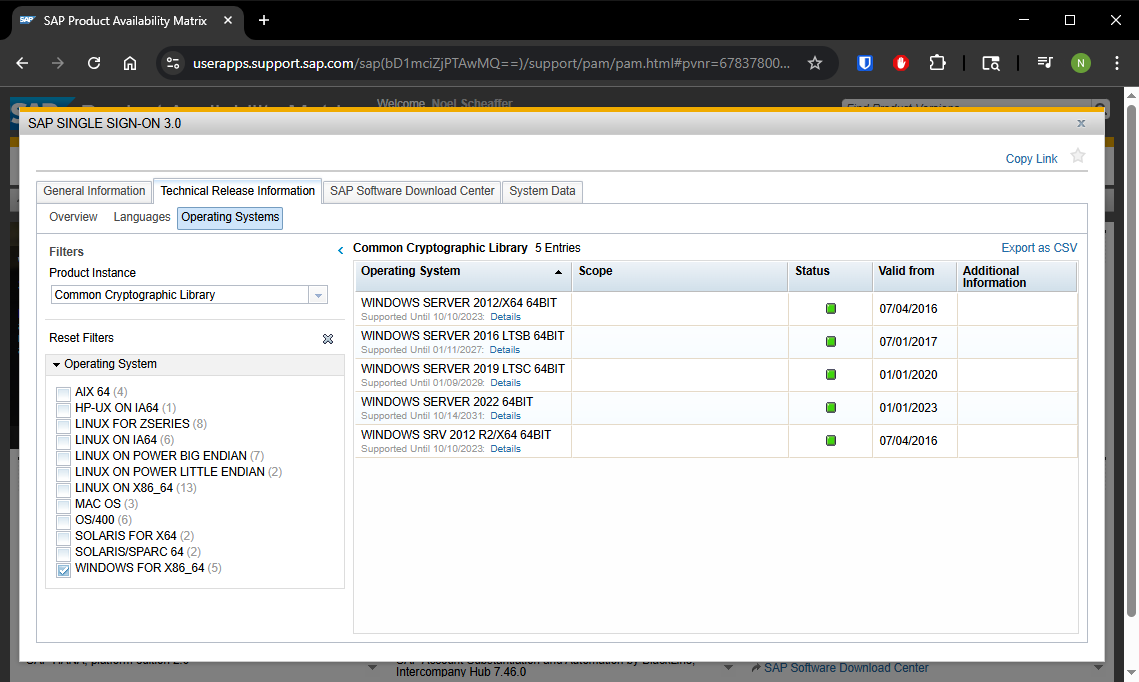Open the Product Instance dropdown

[x=318, y=295]
